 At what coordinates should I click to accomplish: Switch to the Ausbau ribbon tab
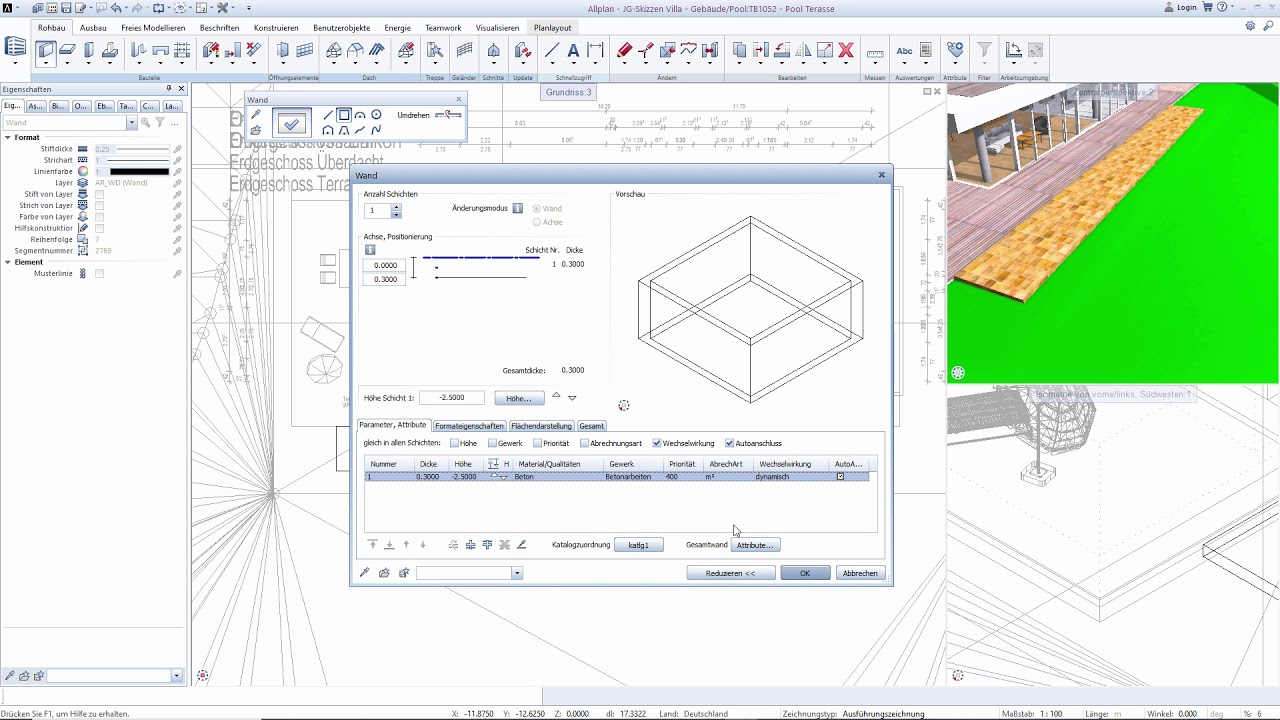[93, 28]
